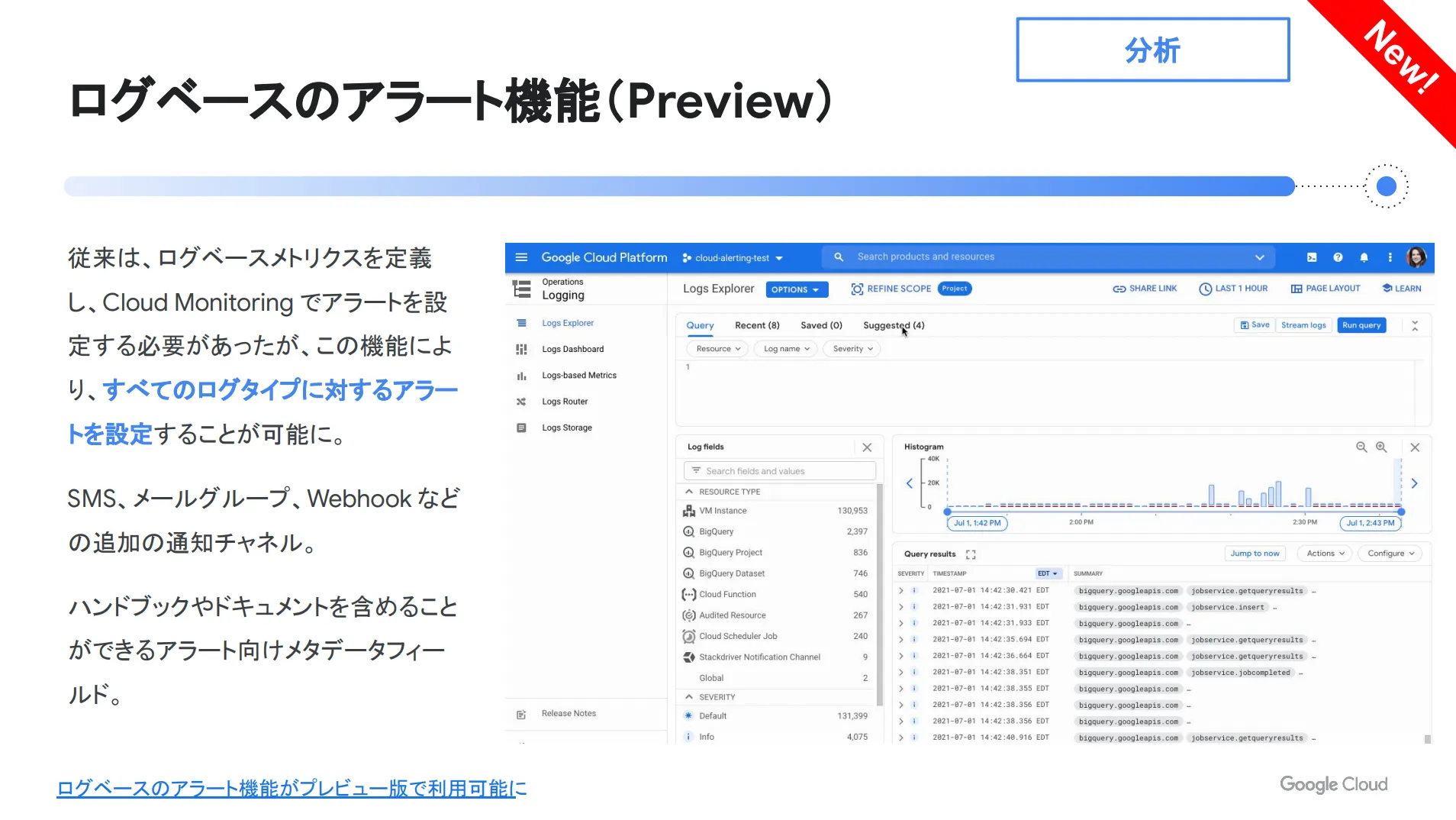This screenshot has width=1456, height=820.
Task: Expand the search bar dropdown chevron
Action: 1260,257
